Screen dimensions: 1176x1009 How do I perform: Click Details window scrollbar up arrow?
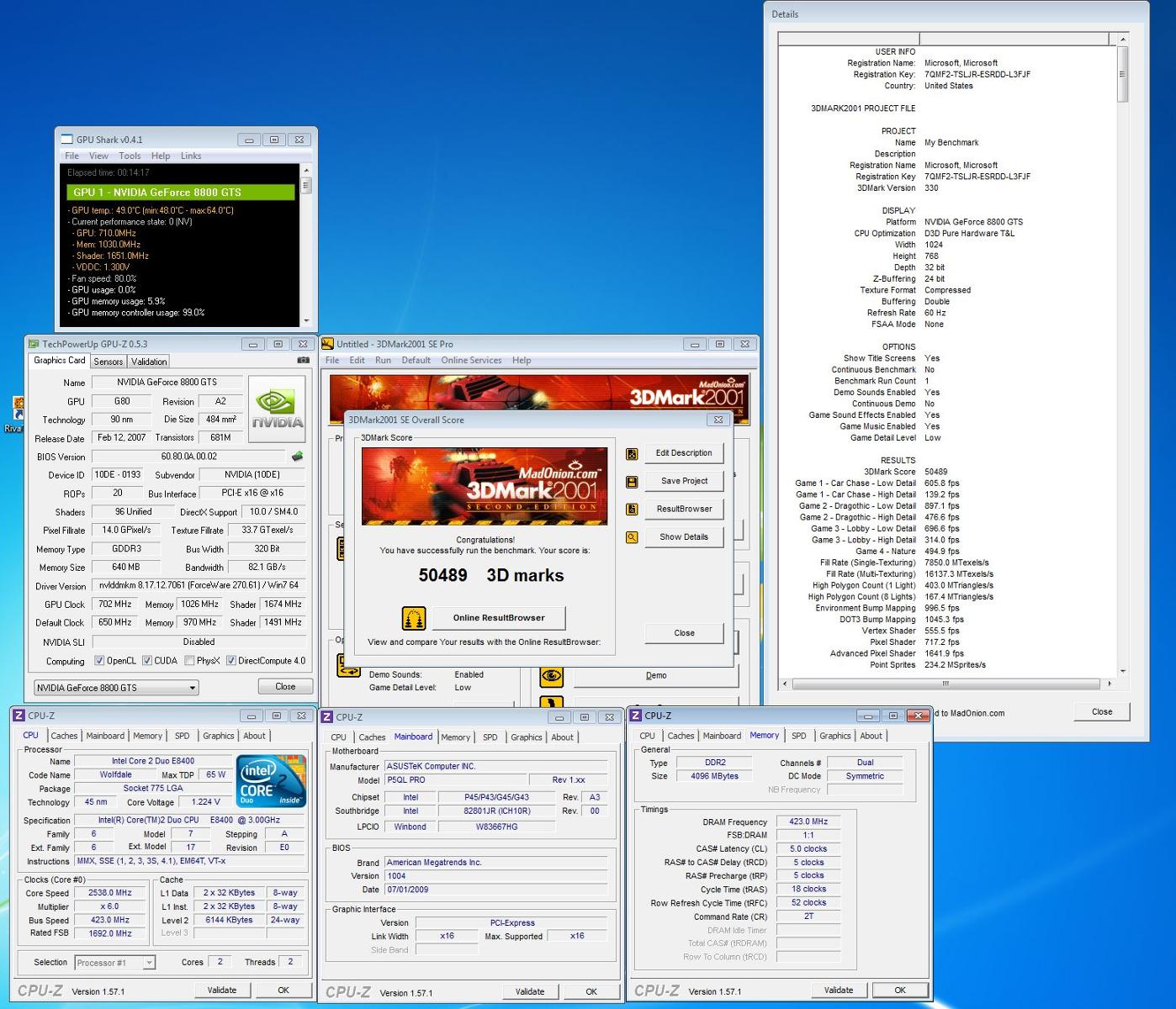[x=1122, y=40]
